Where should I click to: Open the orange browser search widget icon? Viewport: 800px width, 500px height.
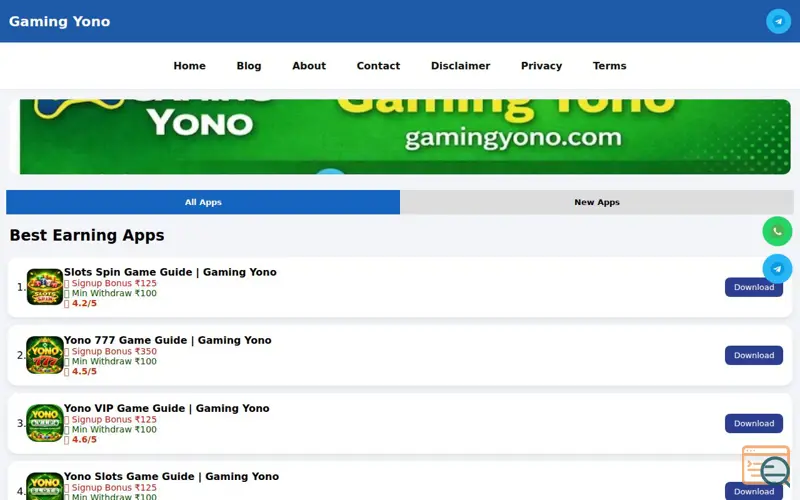[x=766, y=466]
